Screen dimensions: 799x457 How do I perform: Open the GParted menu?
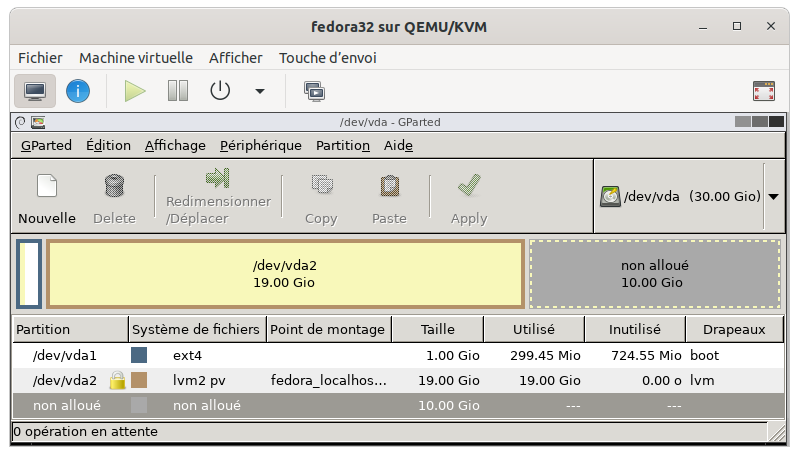[x=46, y=146]
